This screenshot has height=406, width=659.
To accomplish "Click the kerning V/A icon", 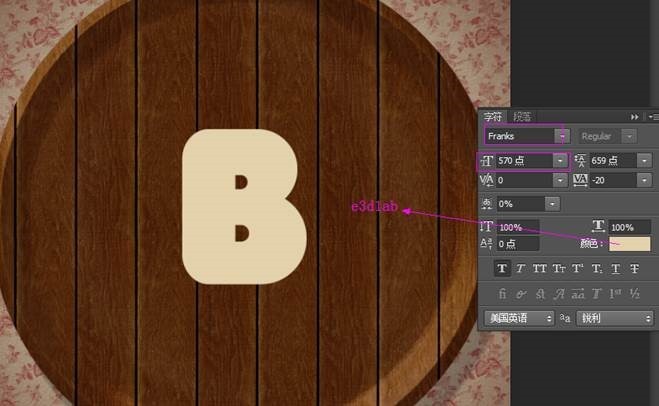I will click(x=487, y=180).
